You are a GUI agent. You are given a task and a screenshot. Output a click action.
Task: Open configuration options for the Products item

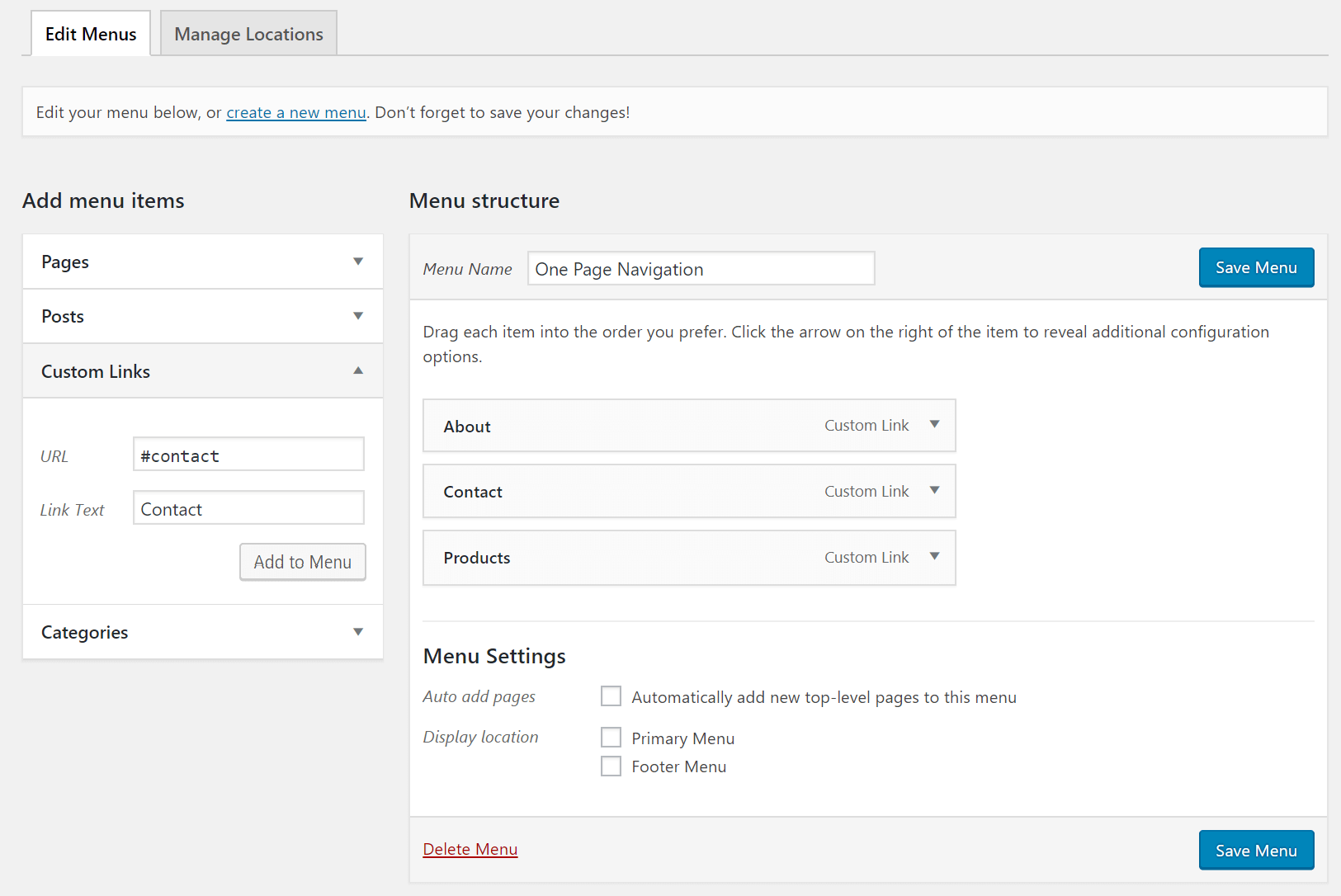[934, 557]
